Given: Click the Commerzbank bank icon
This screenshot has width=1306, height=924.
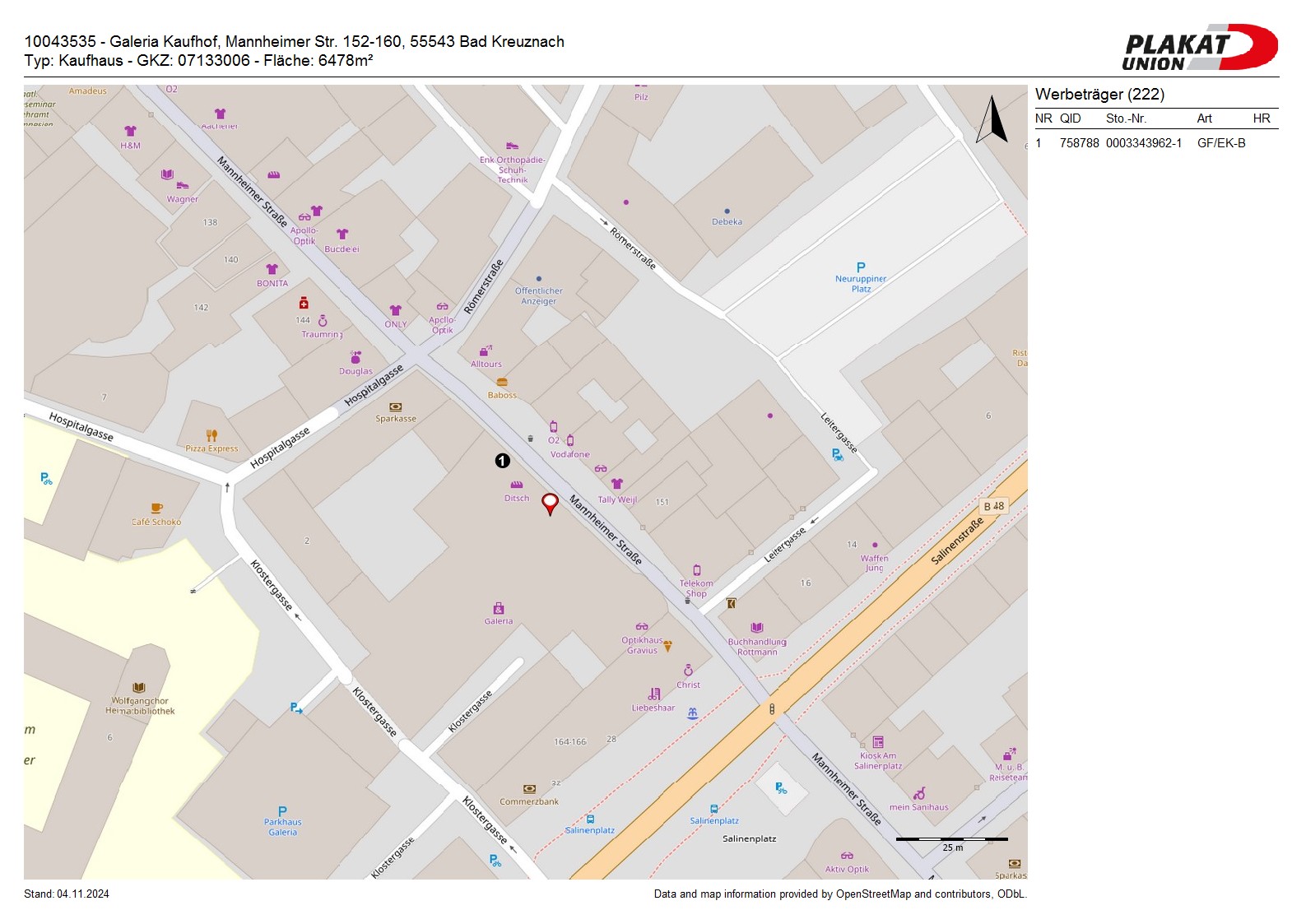Looking at the screenshot, I should coord(529,789).
